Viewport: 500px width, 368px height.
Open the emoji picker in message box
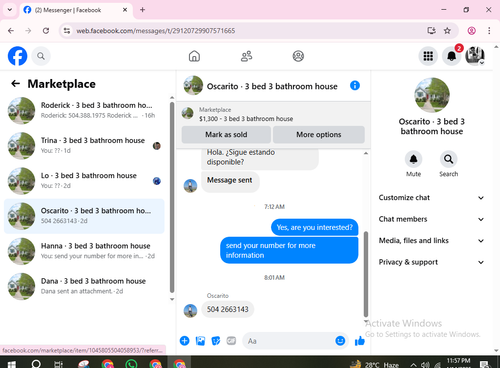[340, 341]
